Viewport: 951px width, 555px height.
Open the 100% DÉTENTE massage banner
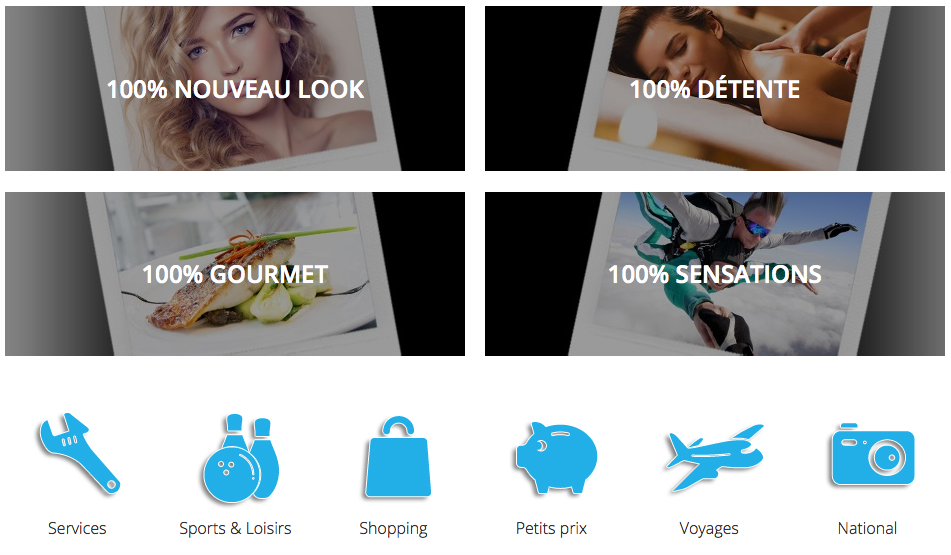pos(714,89)
